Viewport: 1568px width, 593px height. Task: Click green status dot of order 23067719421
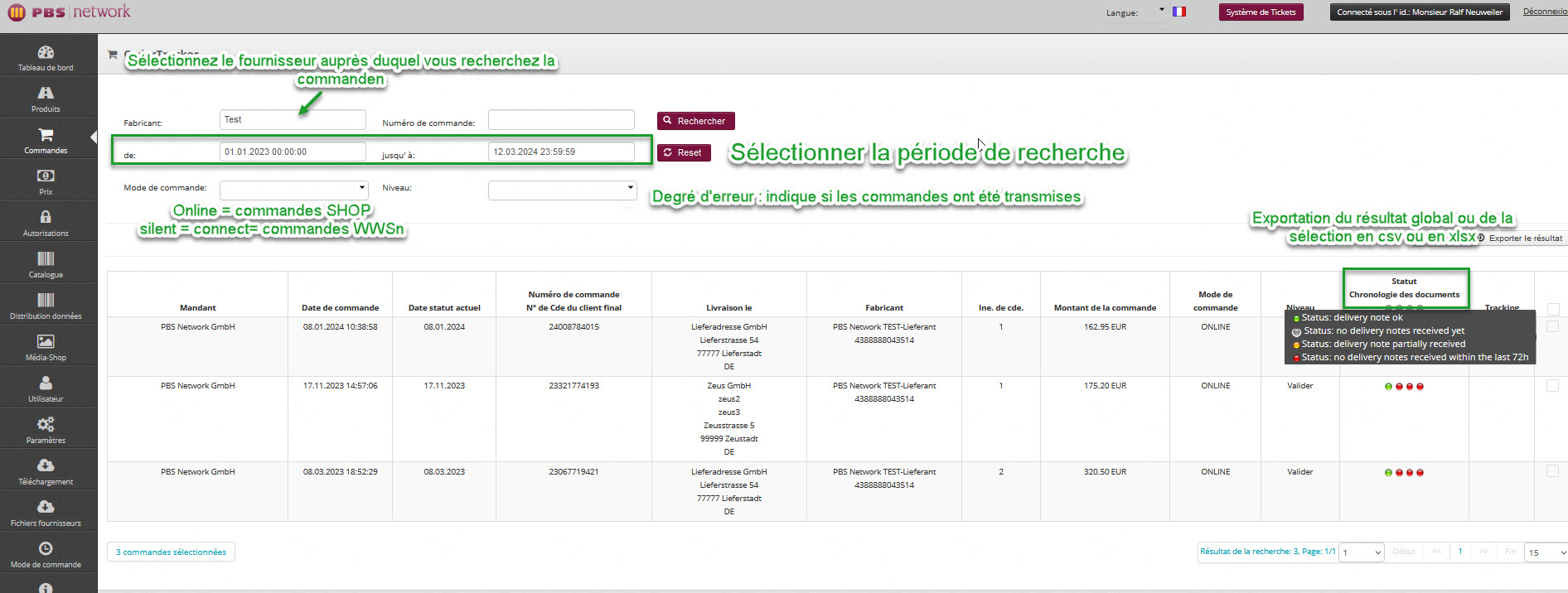[1388, 472]
